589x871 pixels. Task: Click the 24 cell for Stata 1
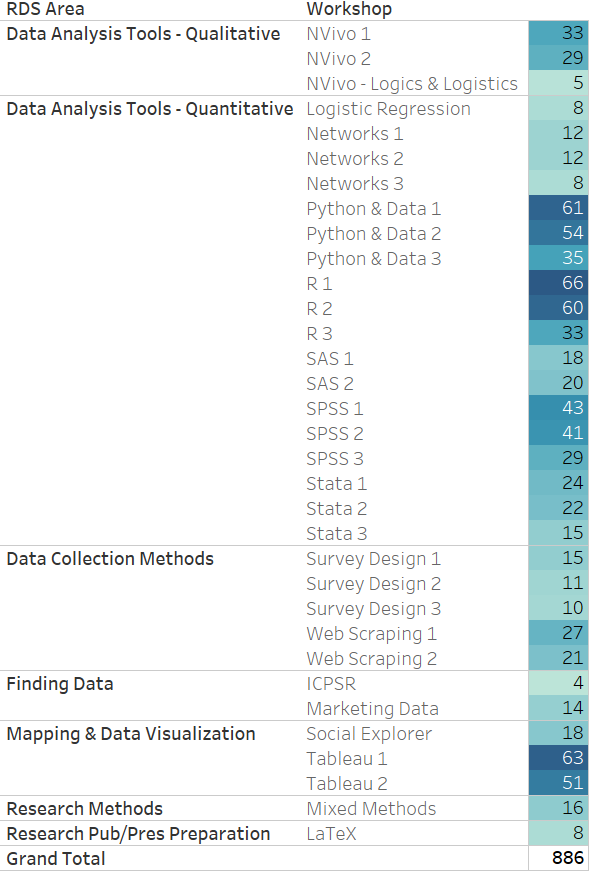(558, 483)
